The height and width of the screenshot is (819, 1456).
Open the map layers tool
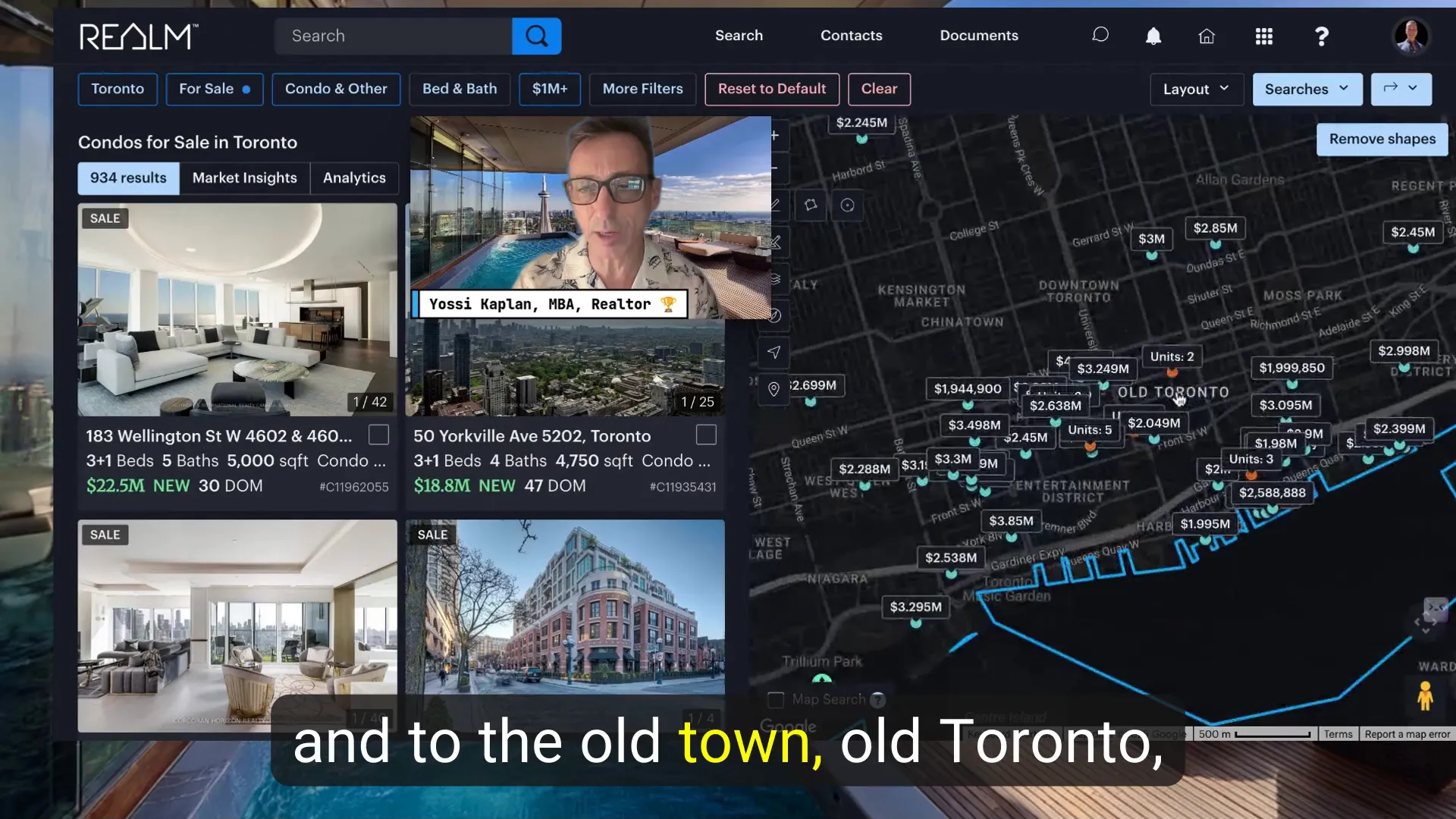point(774,278)
